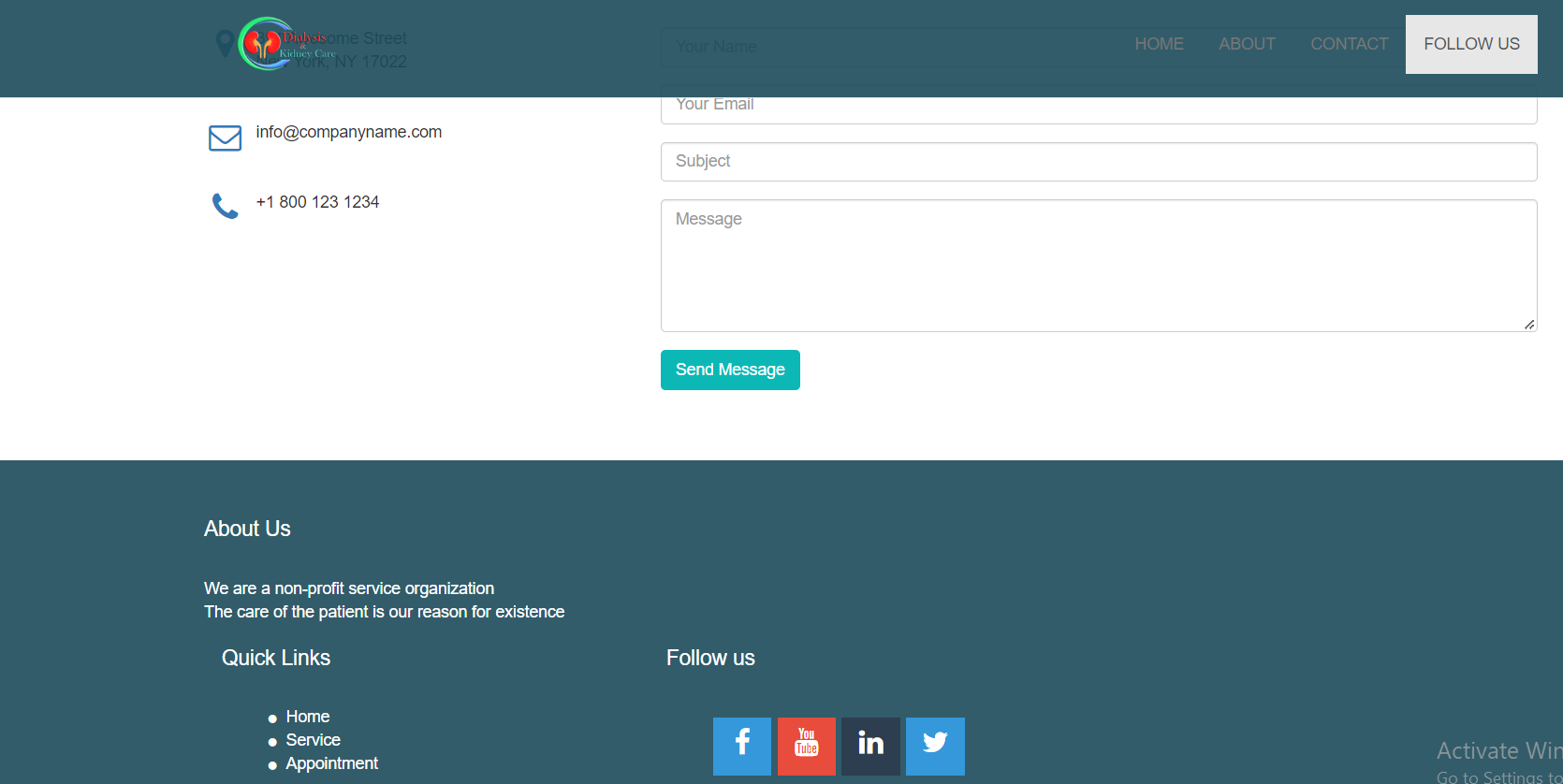
Task: Open the Twitter social icon
Action: (x=935, y=747)
